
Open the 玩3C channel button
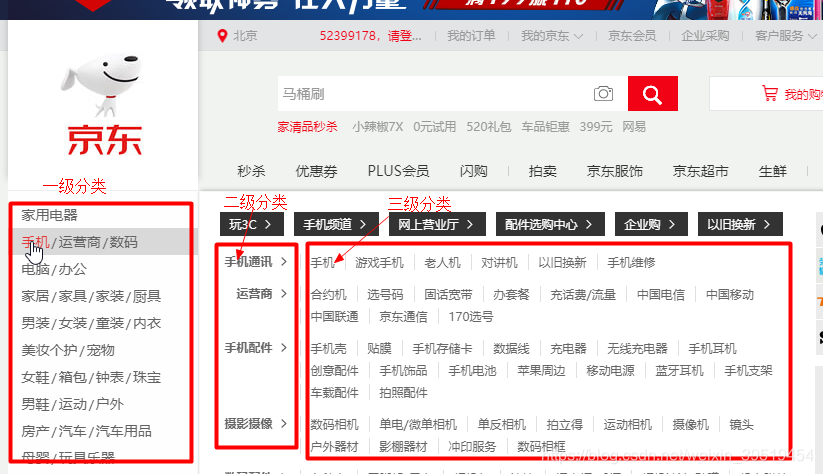tap(252, 225)
